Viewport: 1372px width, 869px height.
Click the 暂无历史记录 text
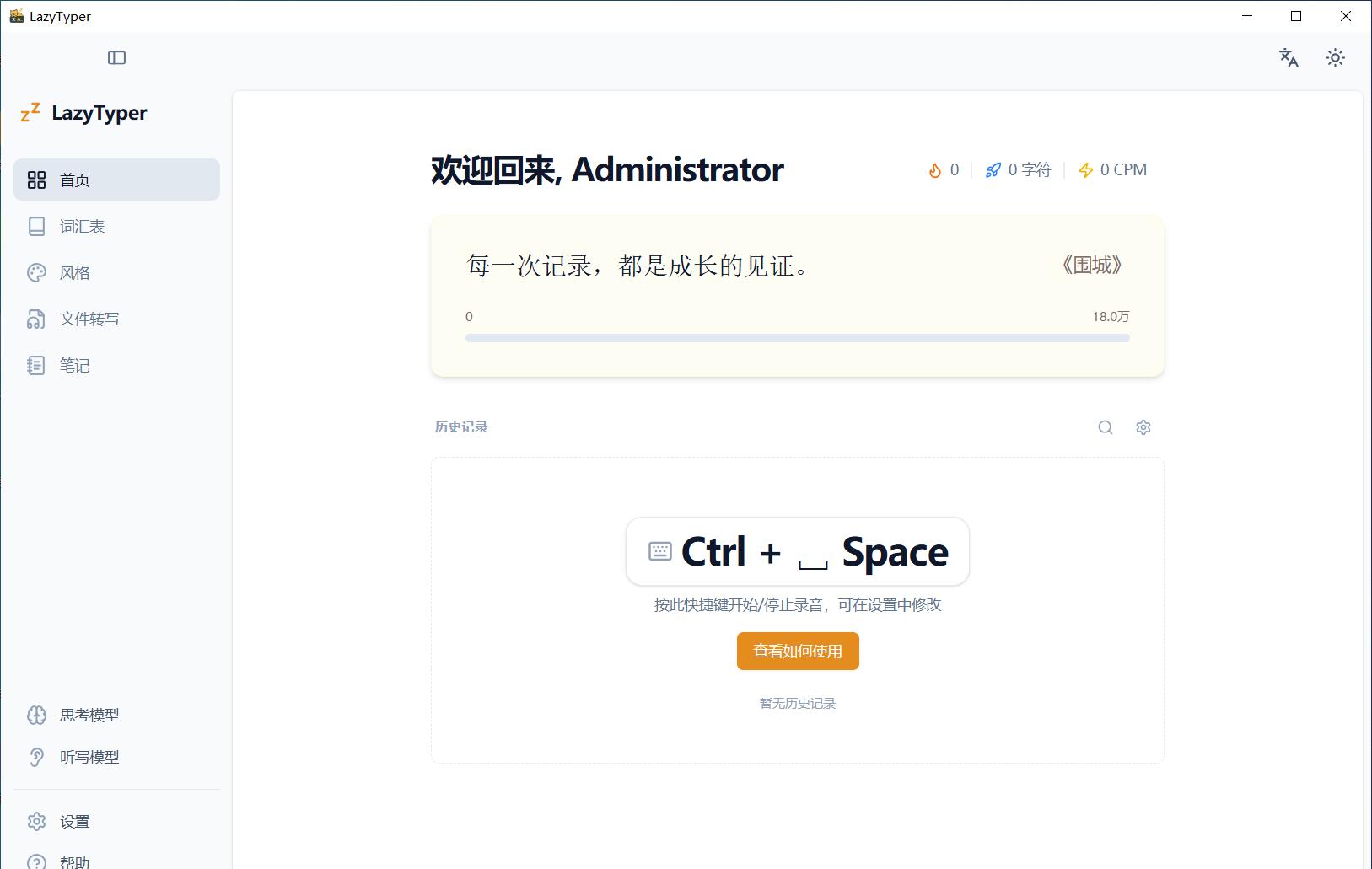click(x=798, y=703)
